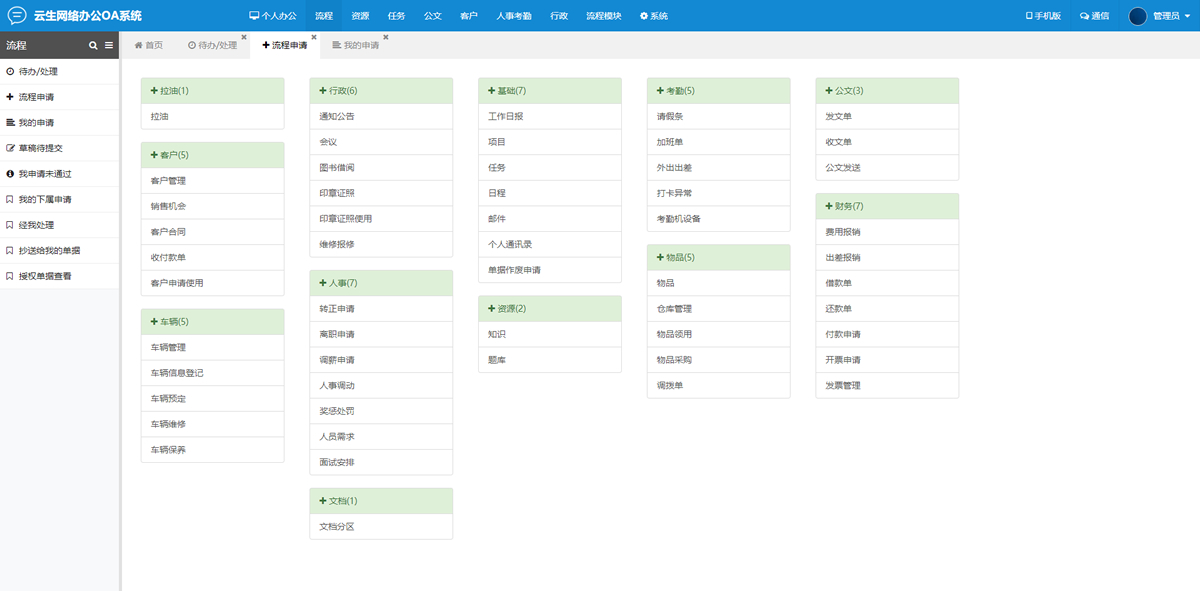The image size is (1200, 591).
Task: Close the 待办/处理 tab
Action: [244, 37]
